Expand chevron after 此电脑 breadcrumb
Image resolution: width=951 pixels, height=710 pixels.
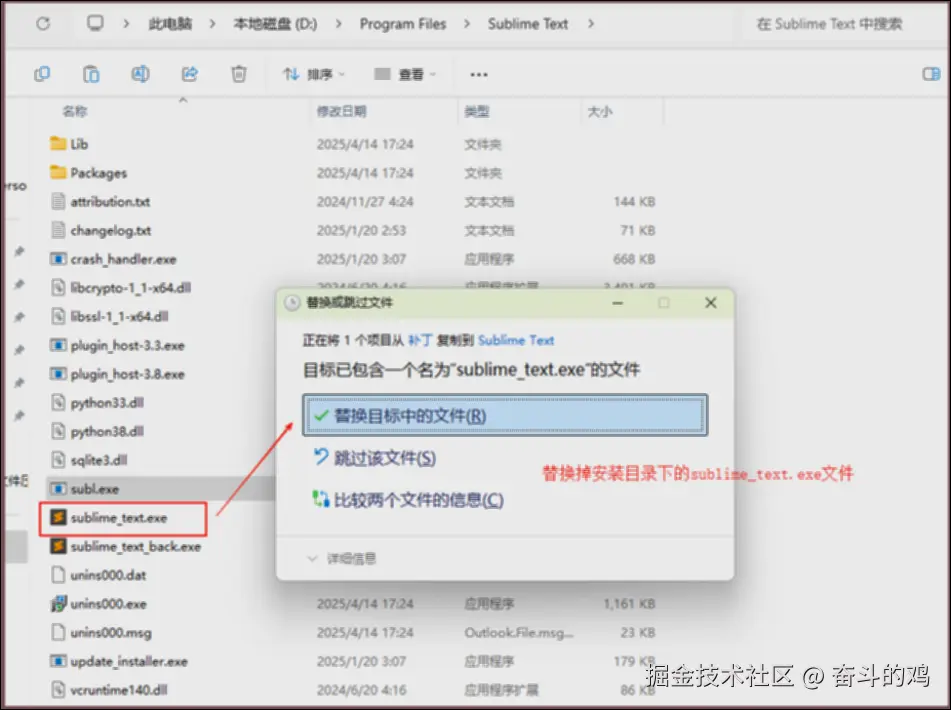(x=212, y=24)
